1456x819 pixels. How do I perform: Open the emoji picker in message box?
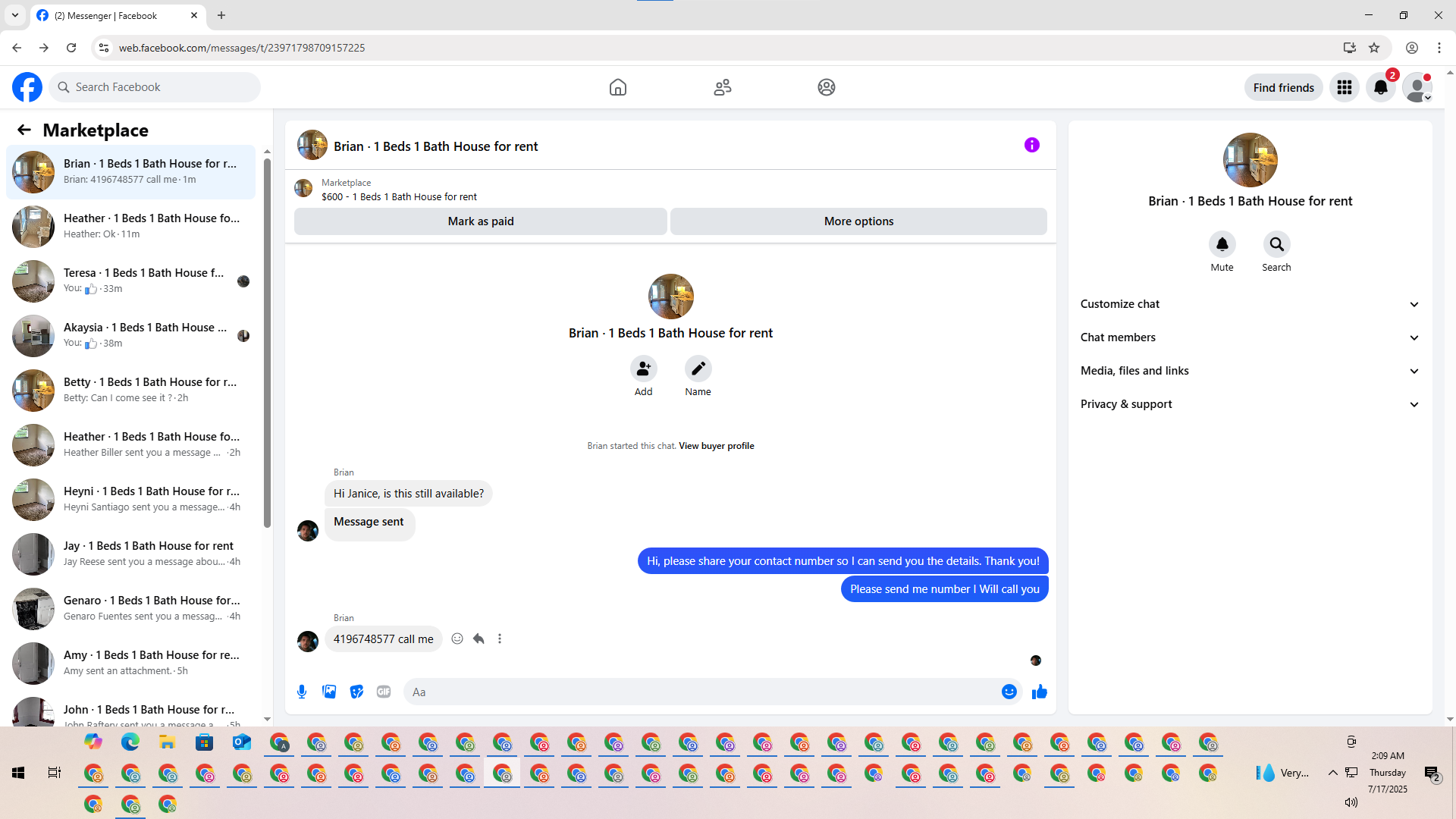1009,692
